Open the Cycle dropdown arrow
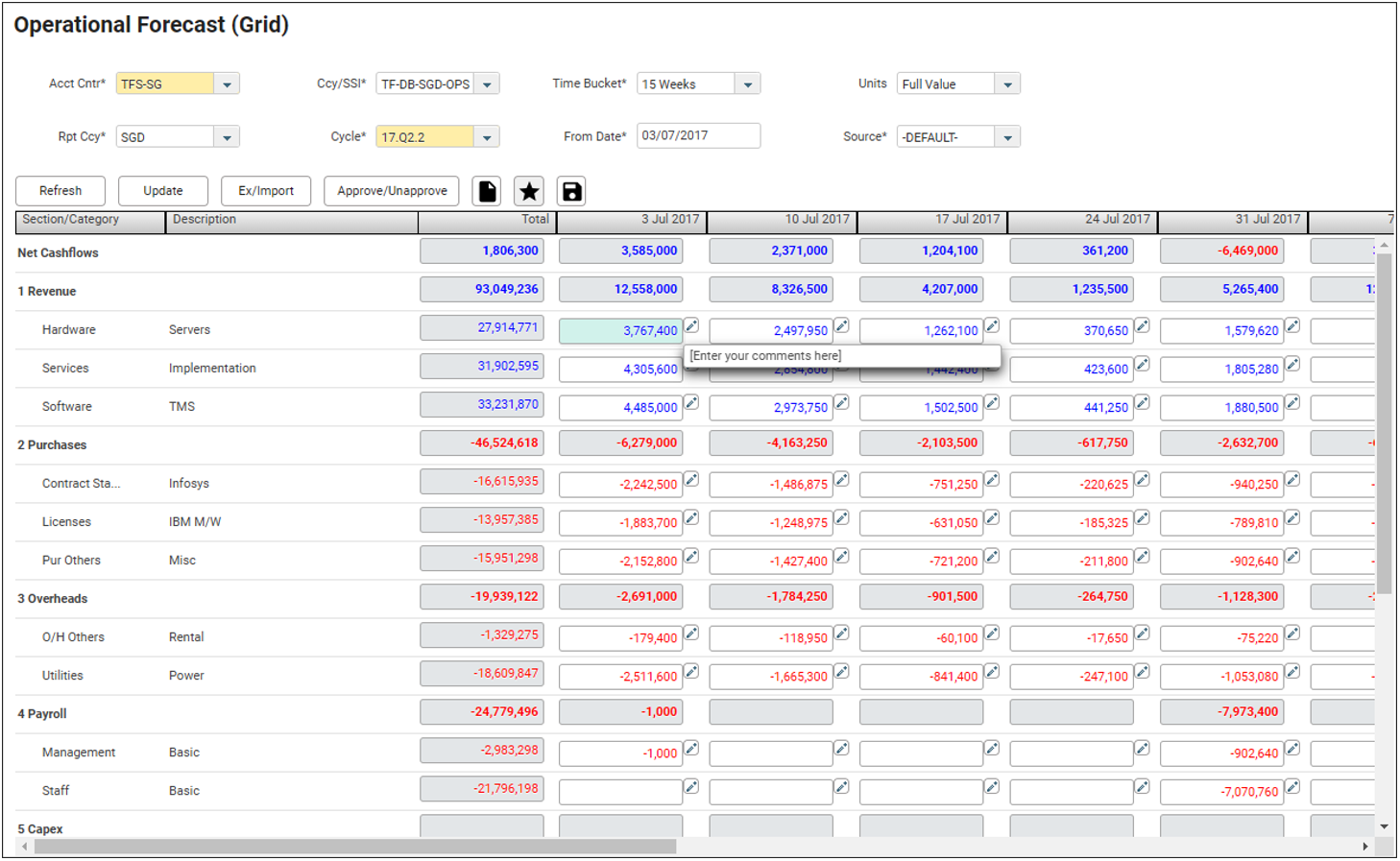 pos(487,137)
